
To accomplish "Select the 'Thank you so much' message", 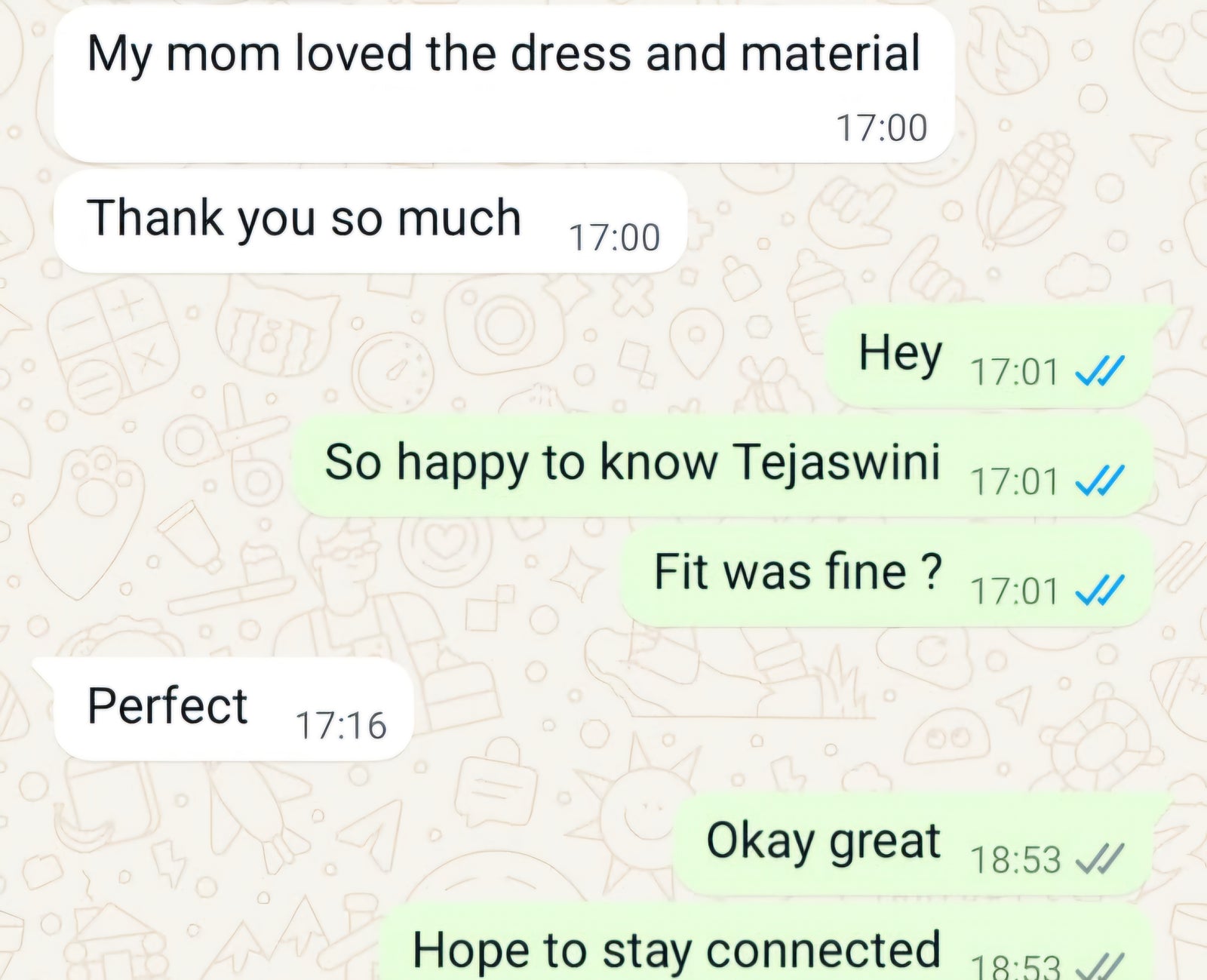I will coord(370,221).
